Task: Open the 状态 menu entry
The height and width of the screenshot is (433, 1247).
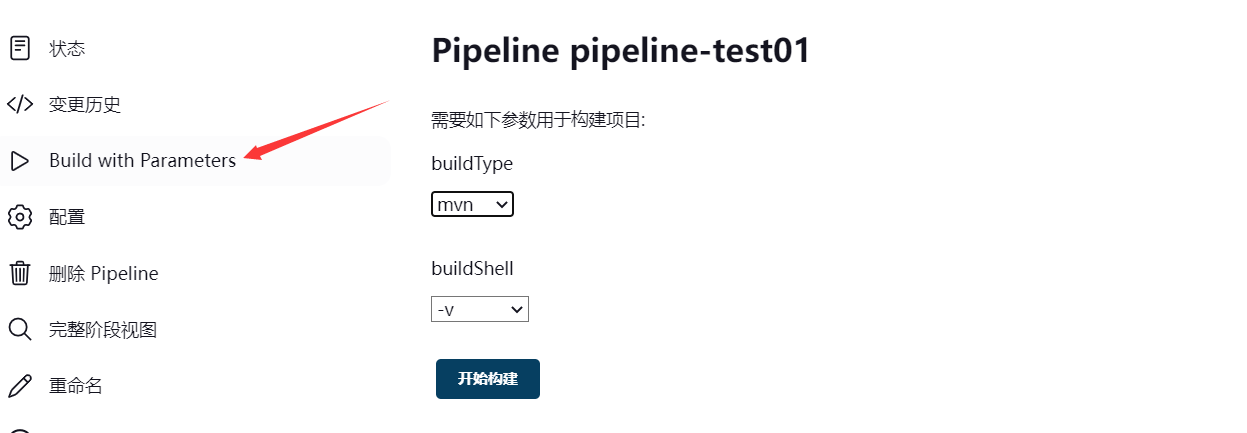Action: (x=67, y=48)
